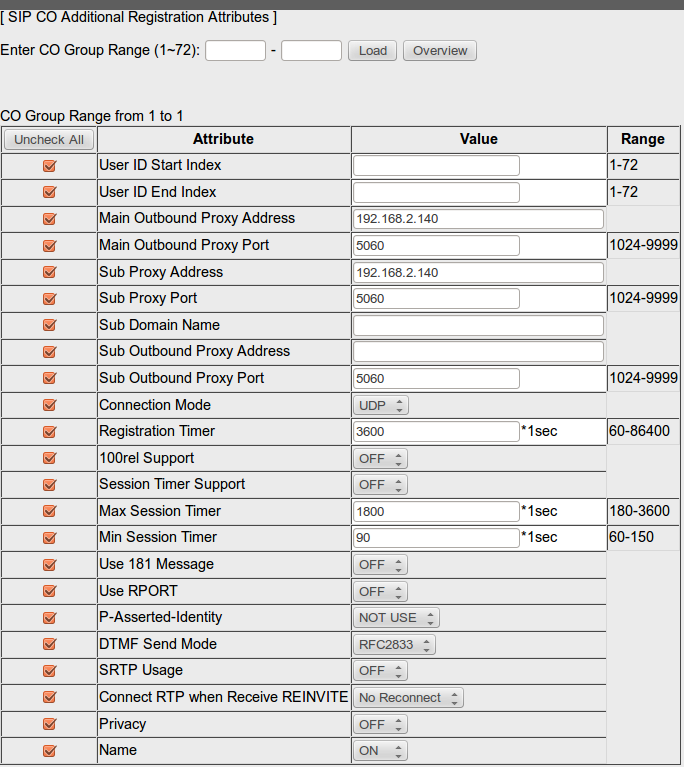Viewport: 684px width, 767px height.
Task: Open the Connection Mode UDP dropdown
Action: (x=381, y=405)
